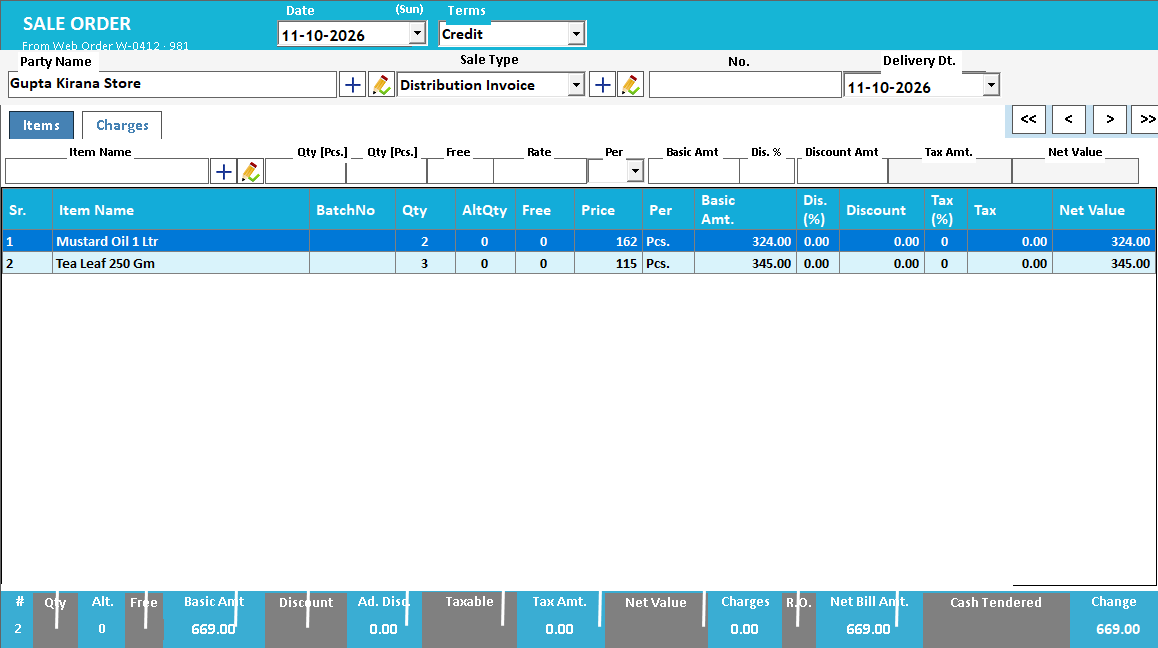Screen dimensions: 1158x648
Task: Click the Item Name entry field
Action: pyautogui.click(x=107, y=172)
